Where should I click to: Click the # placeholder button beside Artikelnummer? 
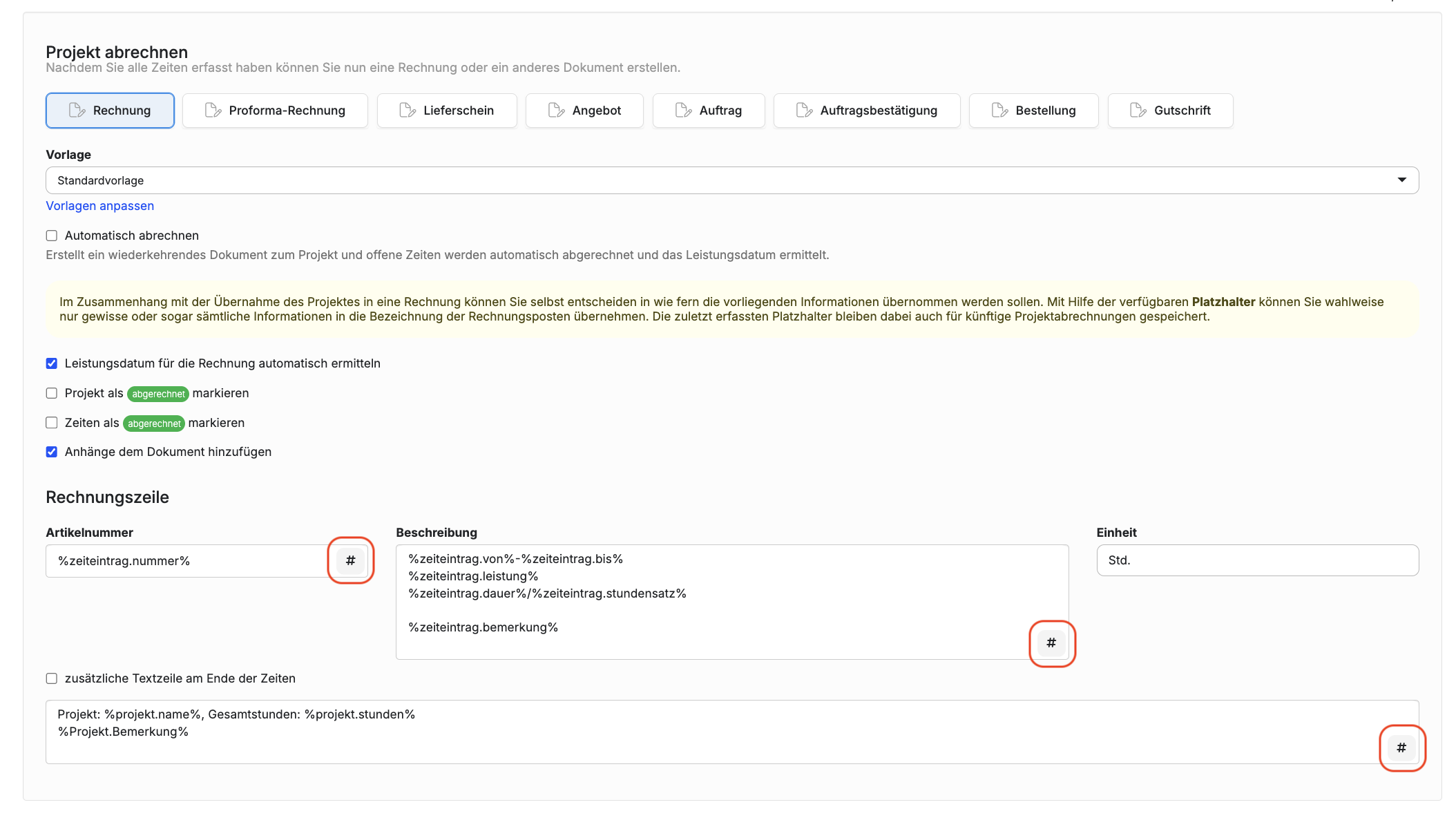pyautogui.click(x=350, y=560)
